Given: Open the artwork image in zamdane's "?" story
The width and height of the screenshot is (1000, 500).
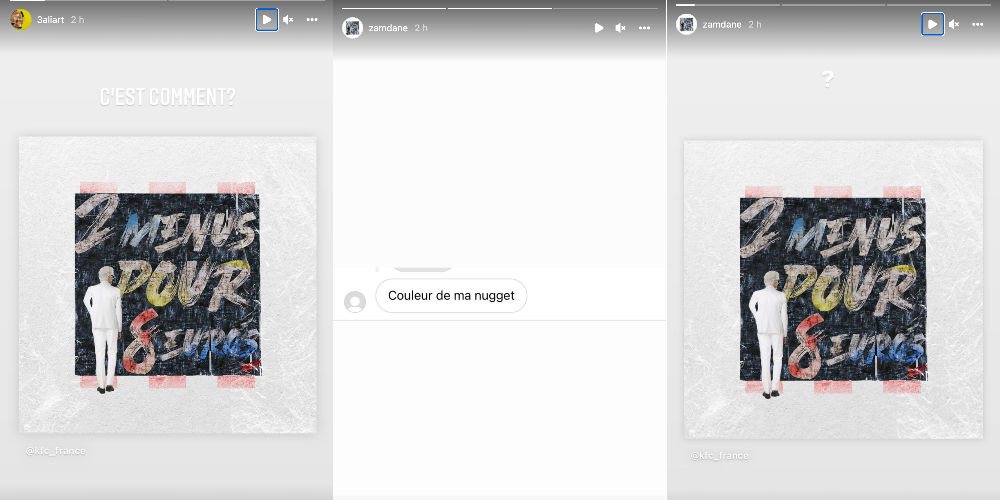Looking at the screenshot, I should (832, 290).
